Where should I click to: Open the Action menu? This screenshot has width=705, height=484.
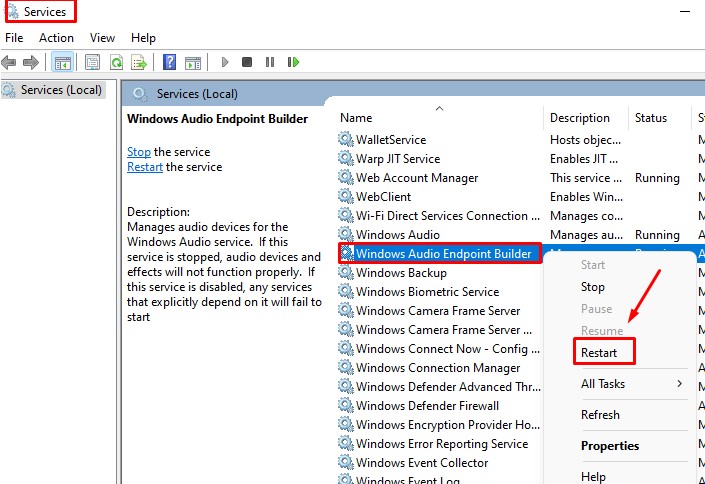[56, 38]
